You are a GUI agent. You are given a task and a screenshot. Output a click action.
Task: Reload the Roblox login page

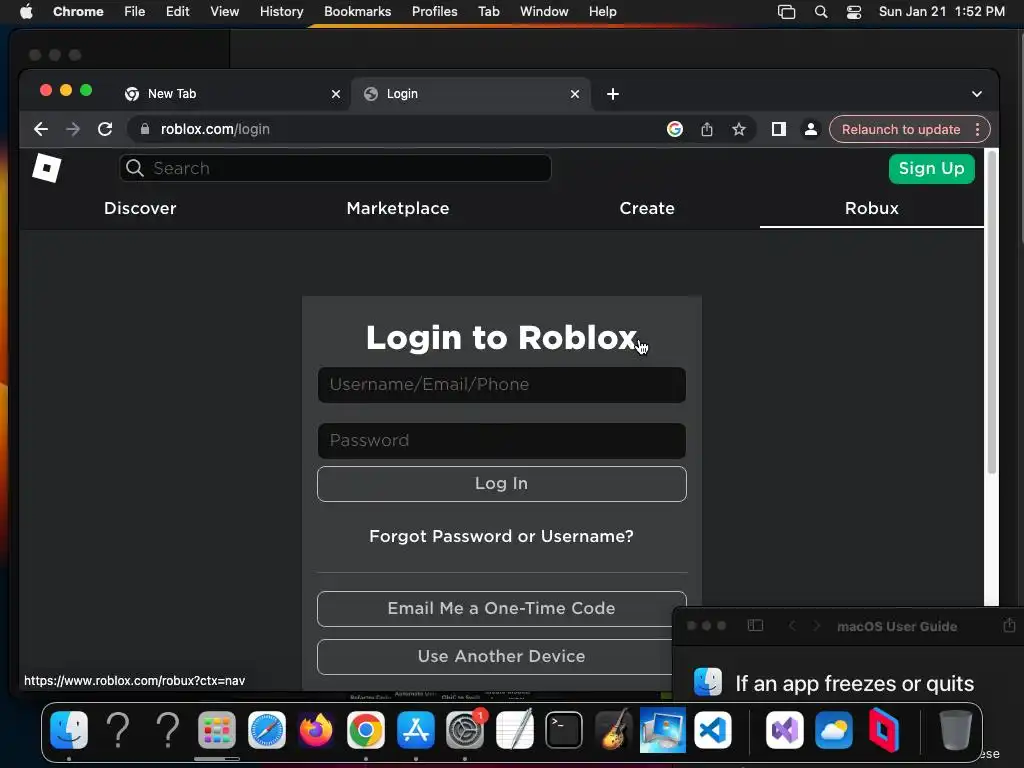pyautogui.click(x=105, y=129)
